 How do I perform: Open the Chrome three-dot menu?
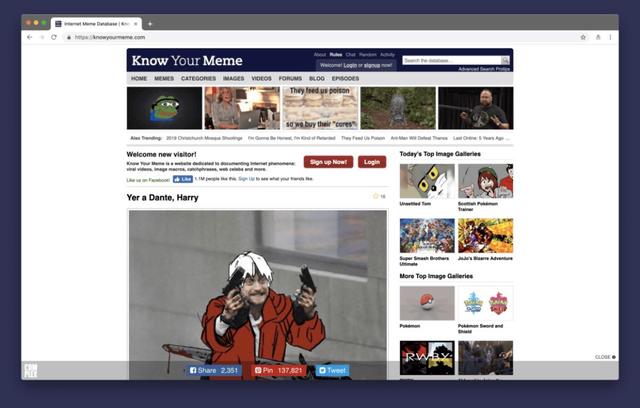[611, 37]
